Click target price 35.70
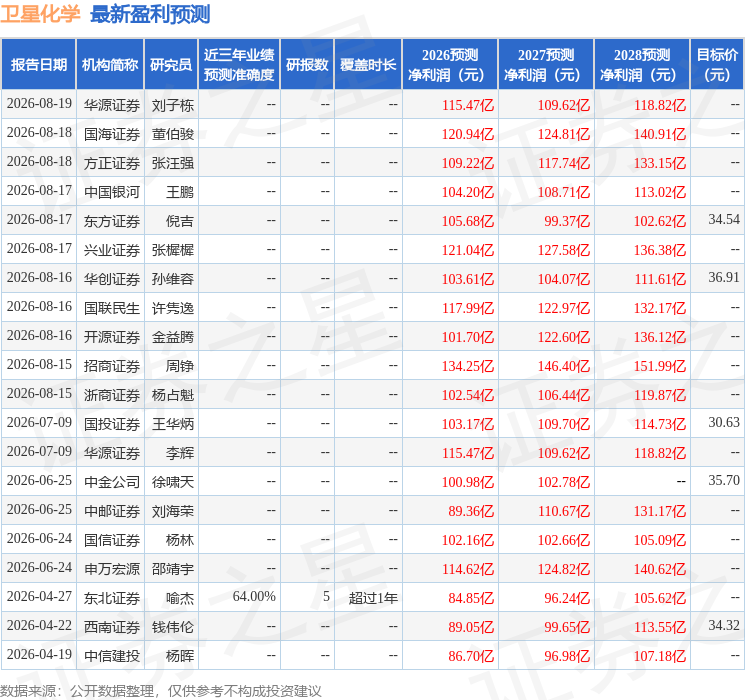 [x=724, y=480]
